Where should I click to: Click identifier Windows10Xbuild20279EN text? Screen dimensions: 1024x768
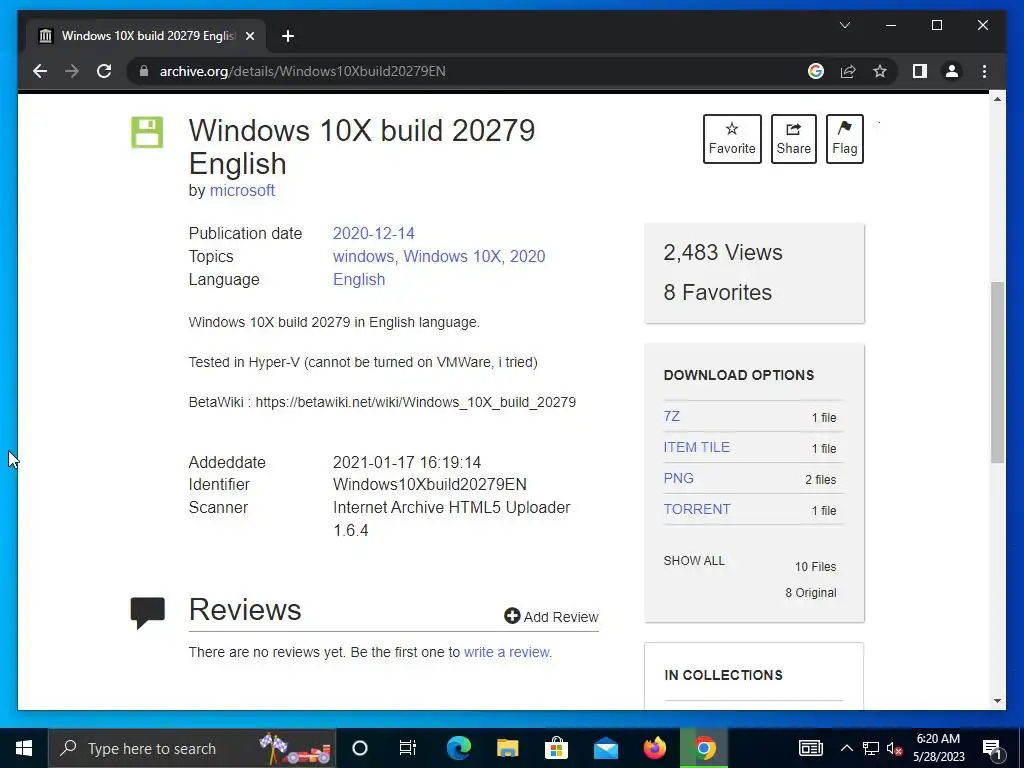(x=430, y=484)
